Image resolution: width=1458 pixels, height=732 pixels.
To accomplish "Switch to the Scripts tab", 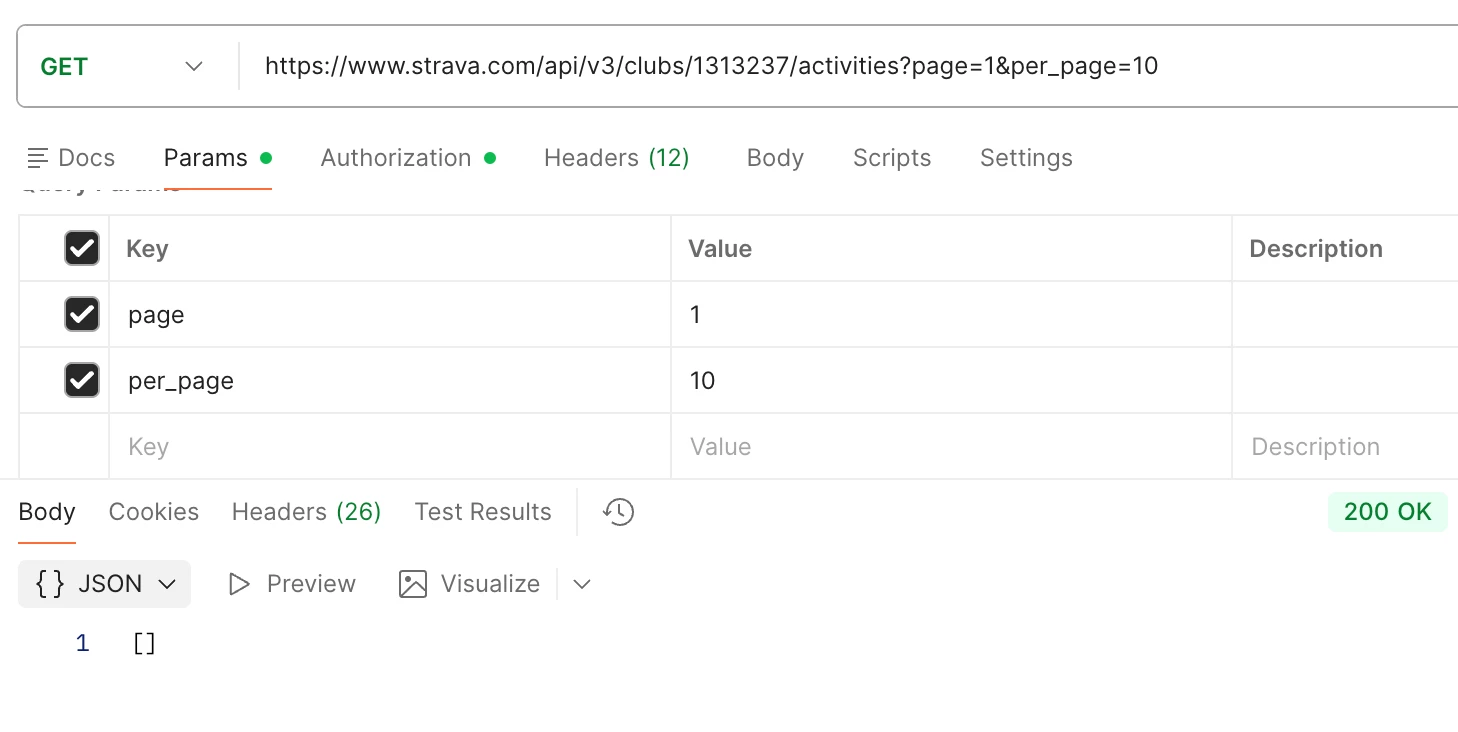I will (x=892, y=158).
